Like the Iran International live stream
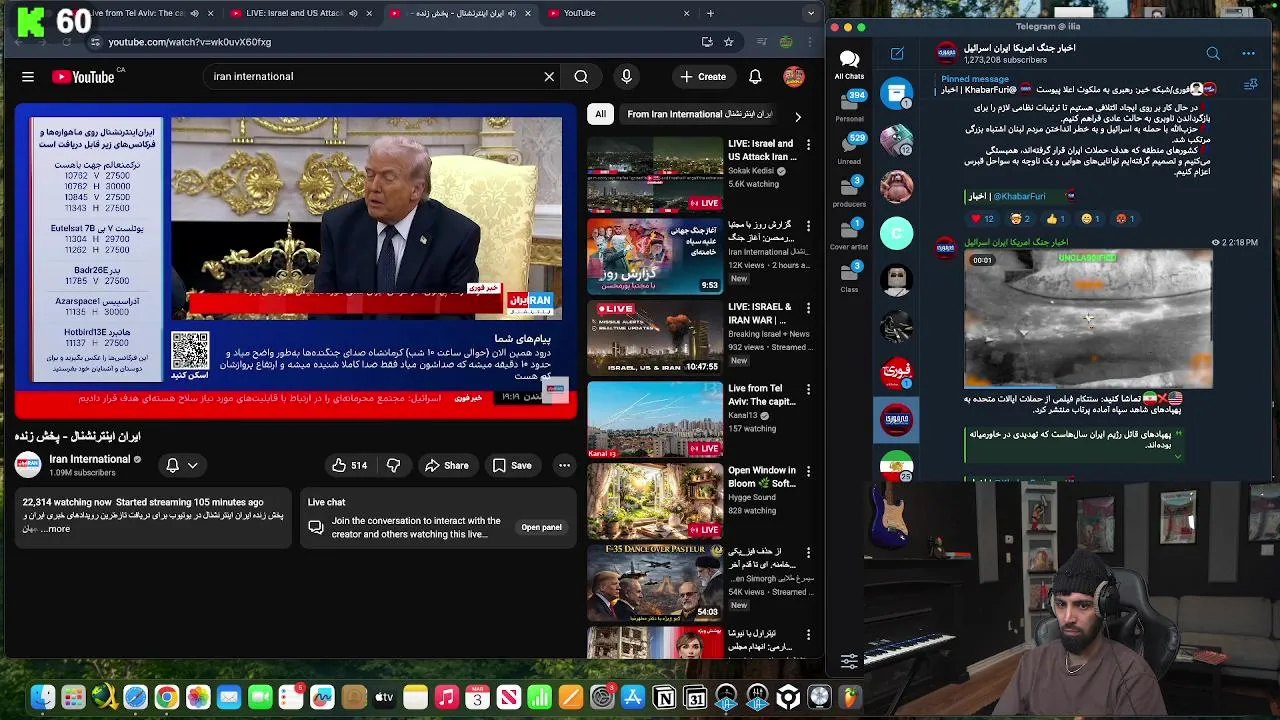1280x720 pixels. tap(349, 465)
